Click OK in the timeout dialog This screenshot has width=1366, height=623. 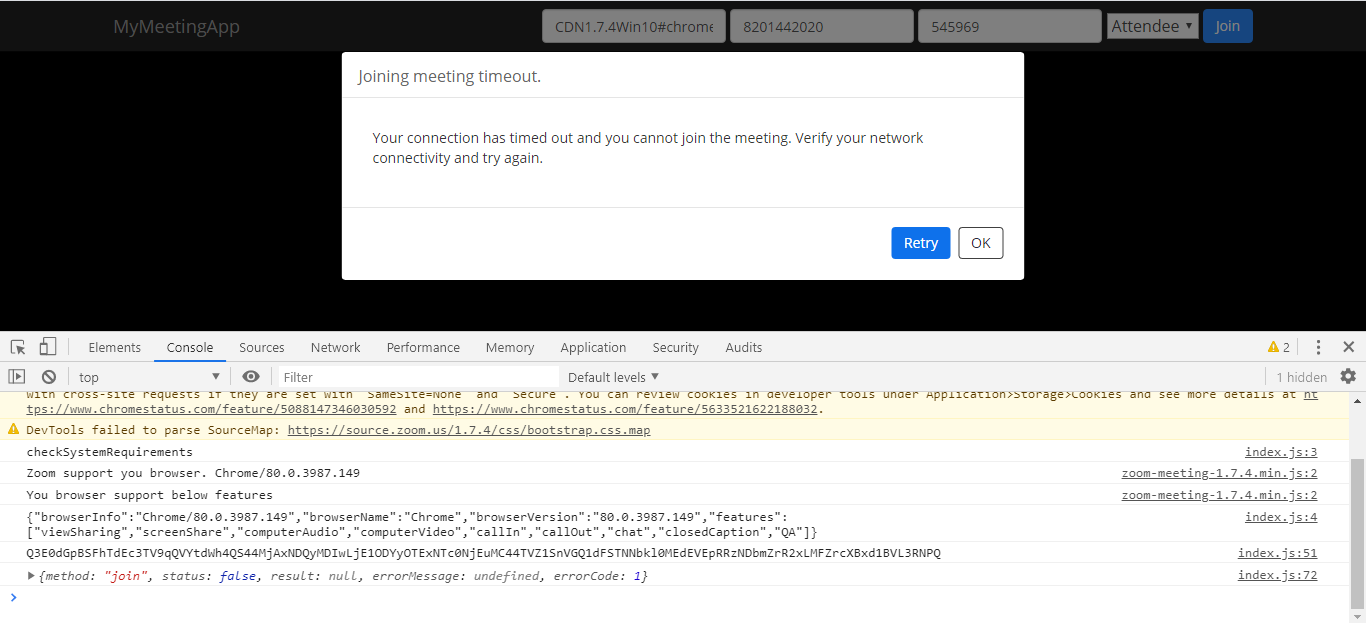pyautogui.click(x=980, y=243)
